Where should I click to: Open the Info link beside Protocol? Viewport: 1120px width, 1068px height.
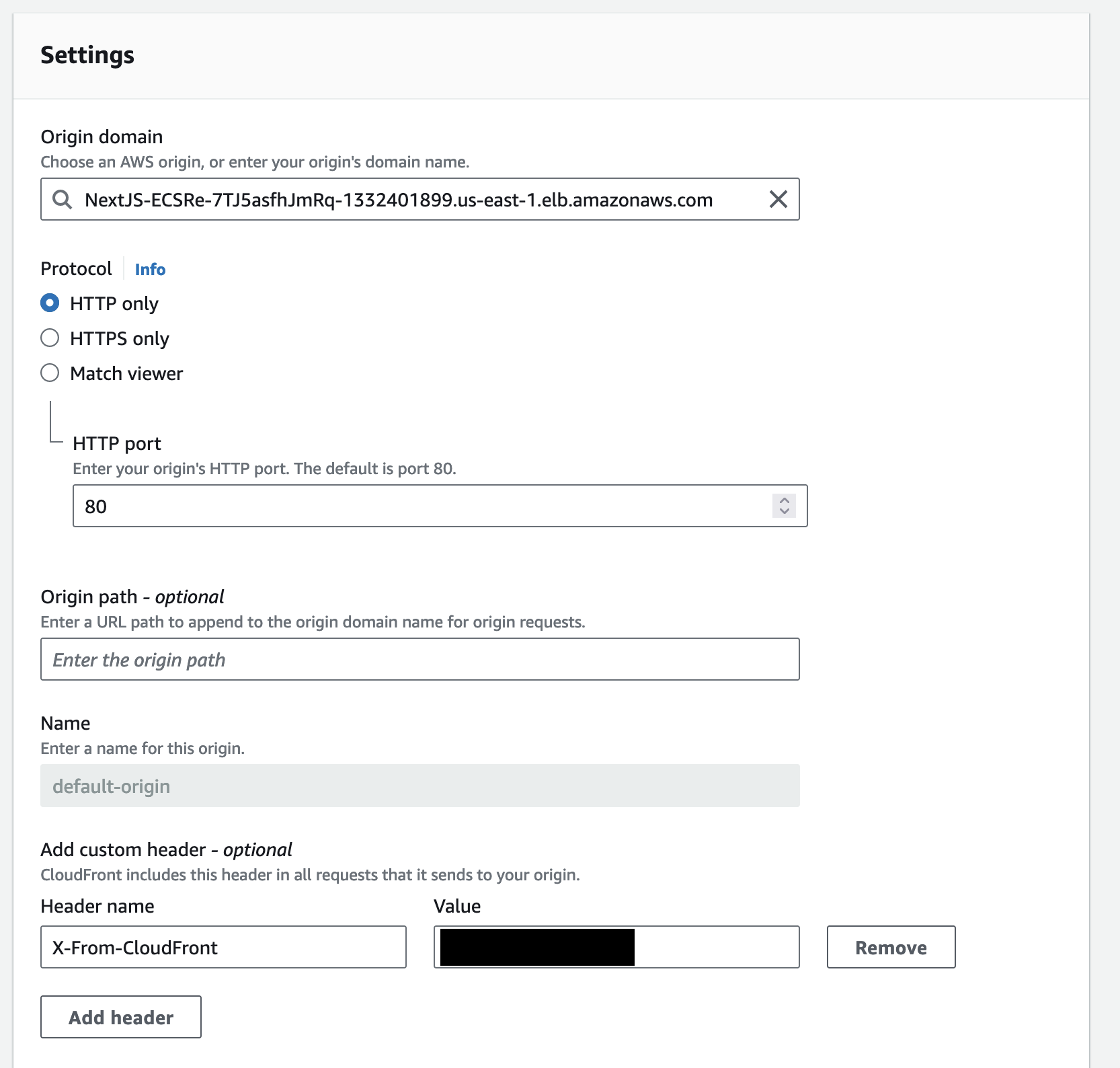(x=150, y=270)
